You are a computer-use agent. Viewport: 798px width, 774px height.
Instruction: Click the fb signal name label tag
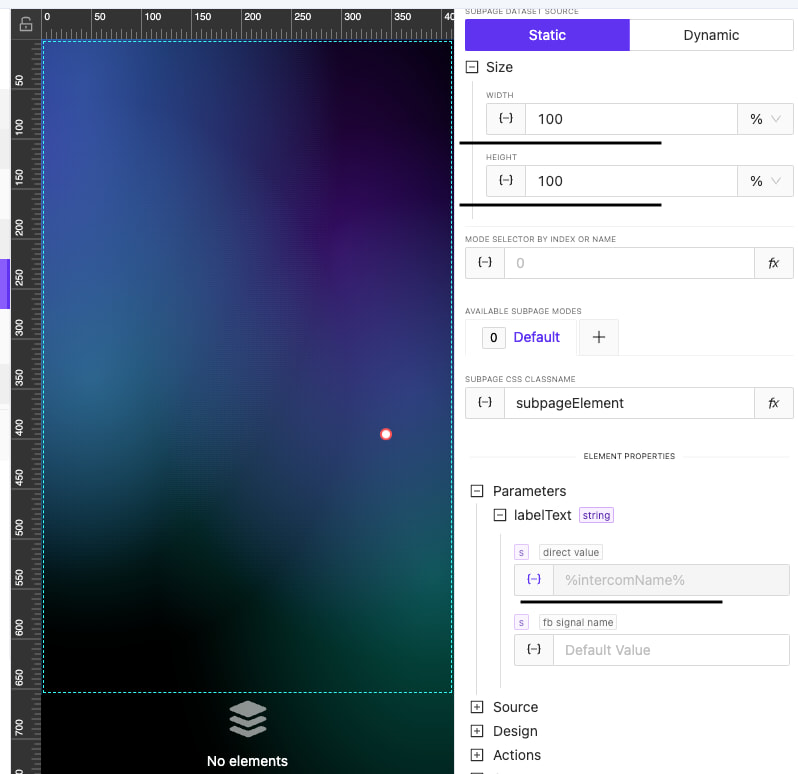(x=578, y=622)
